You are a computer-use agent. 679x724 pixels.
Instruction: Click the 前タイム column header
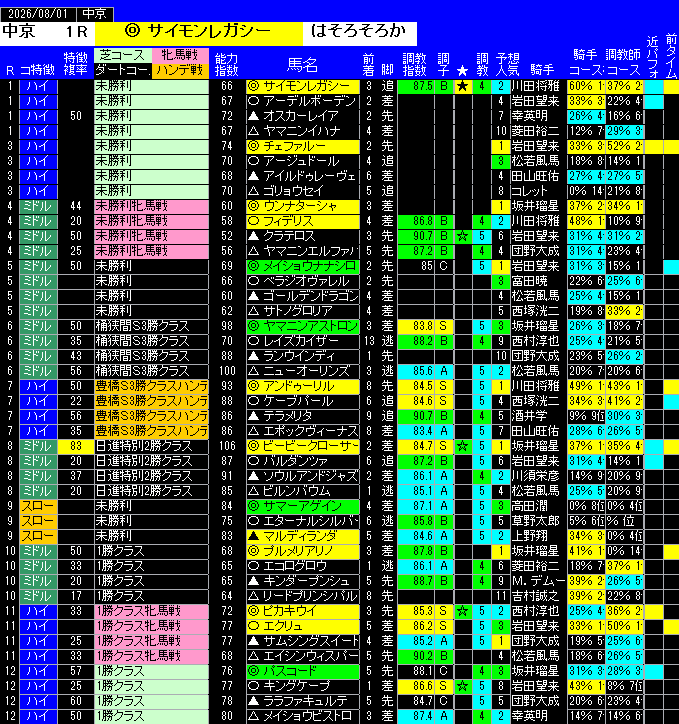coord(671,55)
